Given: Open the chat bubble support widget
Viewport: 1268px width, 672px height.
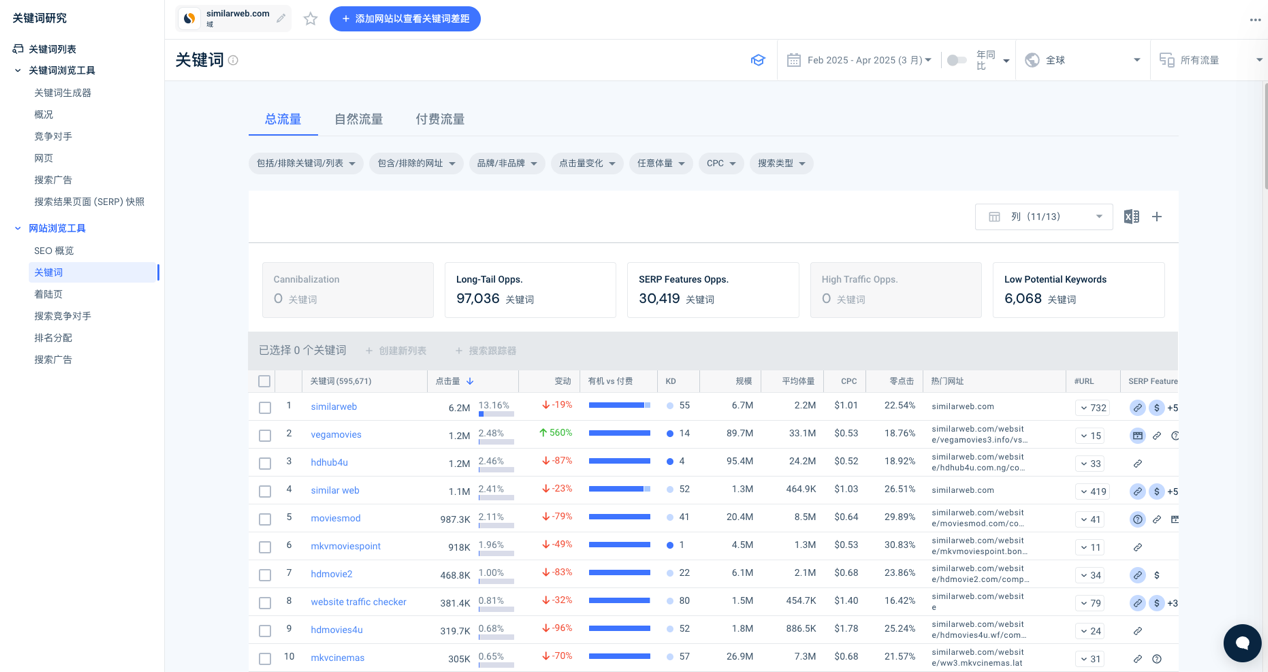Looking at the screenshot, I should (x=1242, y=643).
